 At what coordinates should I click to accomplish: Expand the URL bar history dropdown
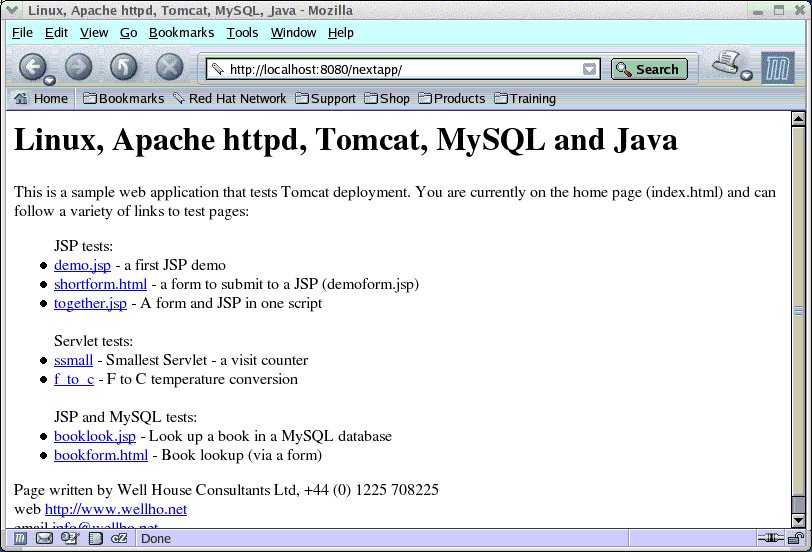pos(589,69)
